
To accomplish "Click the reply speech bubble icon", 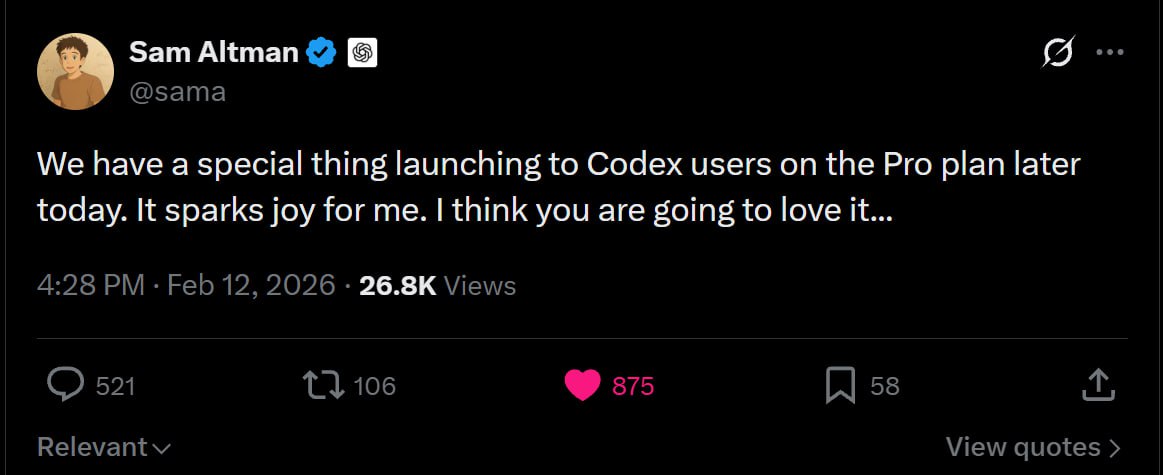I will (66, 385).
